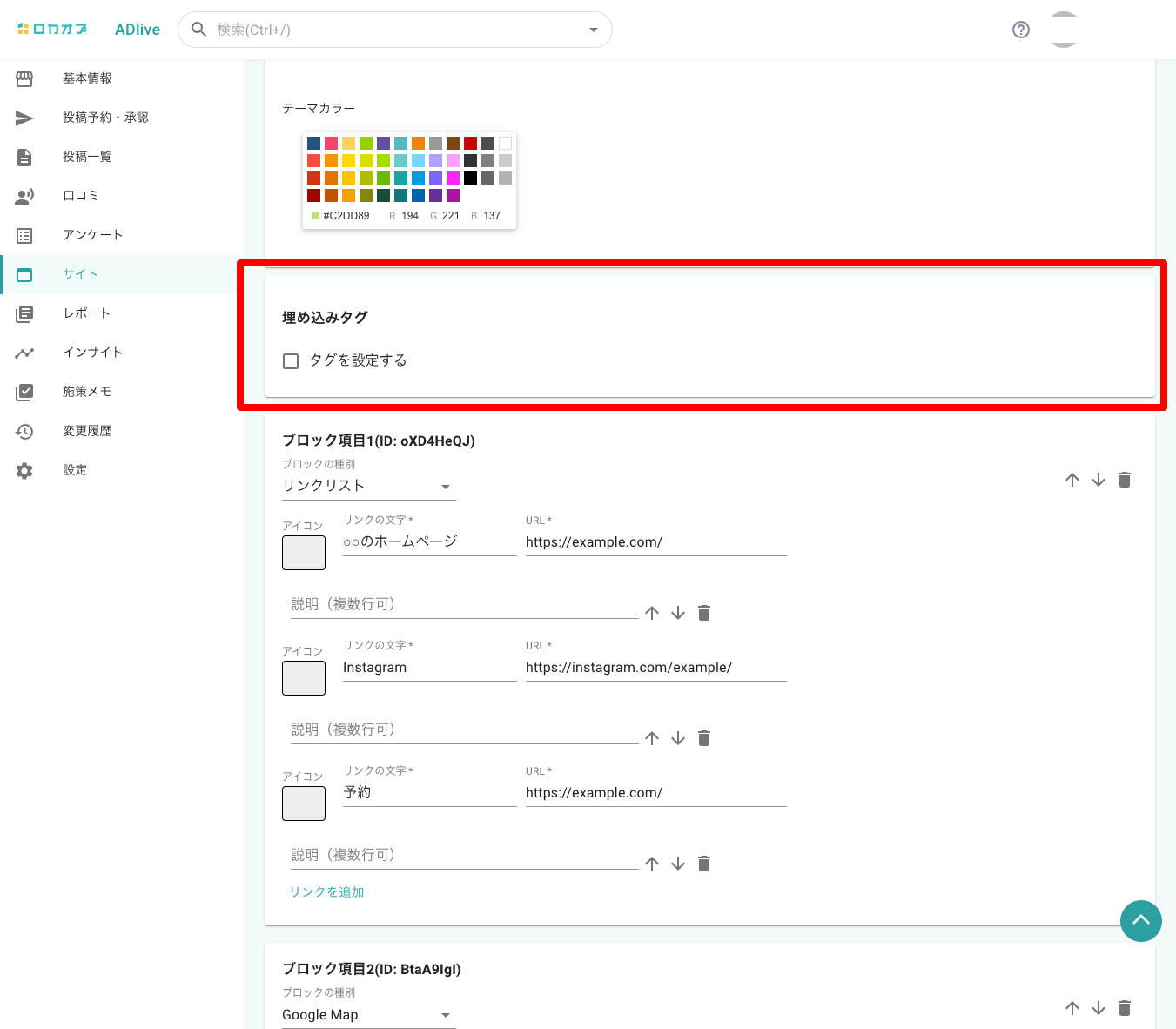Go to 投稿予約・承認 in sidebar
Screen dimensions: 1176x1029
click(x=105, y=118)
